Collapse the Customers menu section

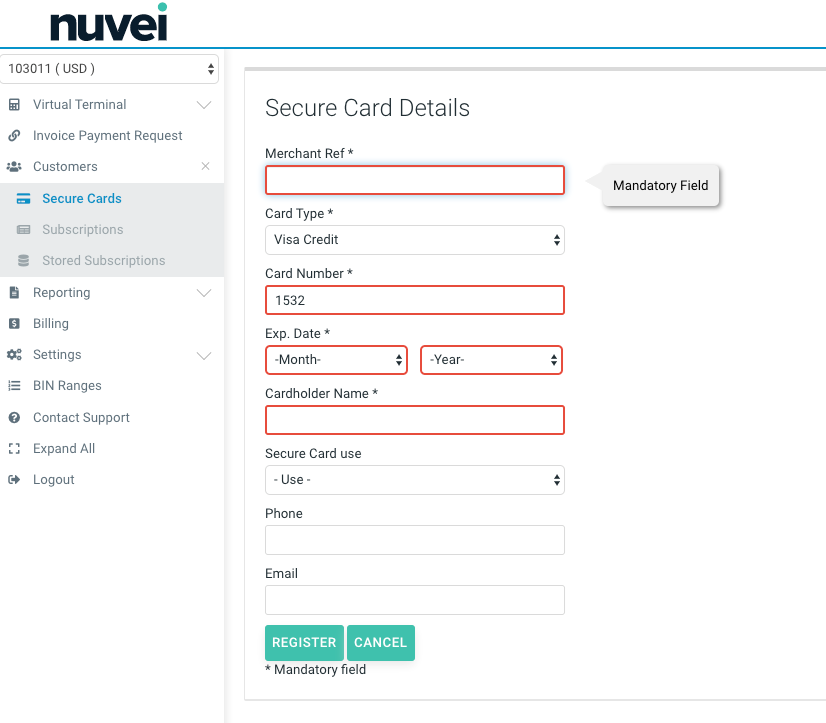[205, 167]
